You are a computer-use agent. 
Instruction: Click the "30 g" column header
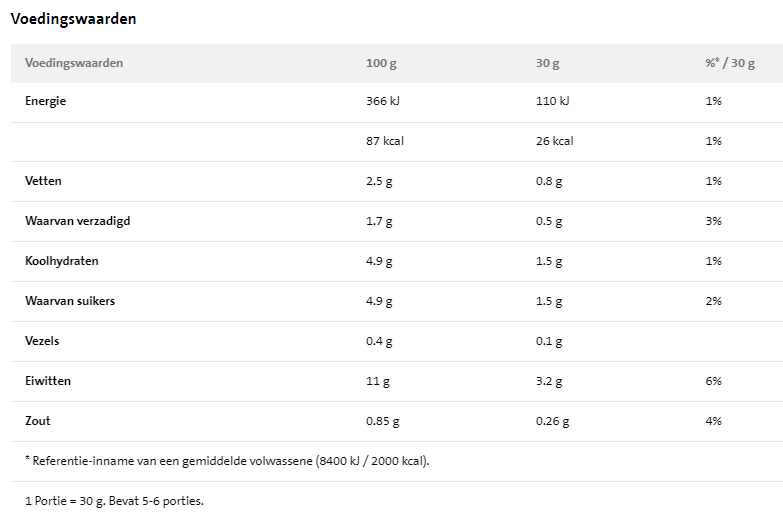547,63
